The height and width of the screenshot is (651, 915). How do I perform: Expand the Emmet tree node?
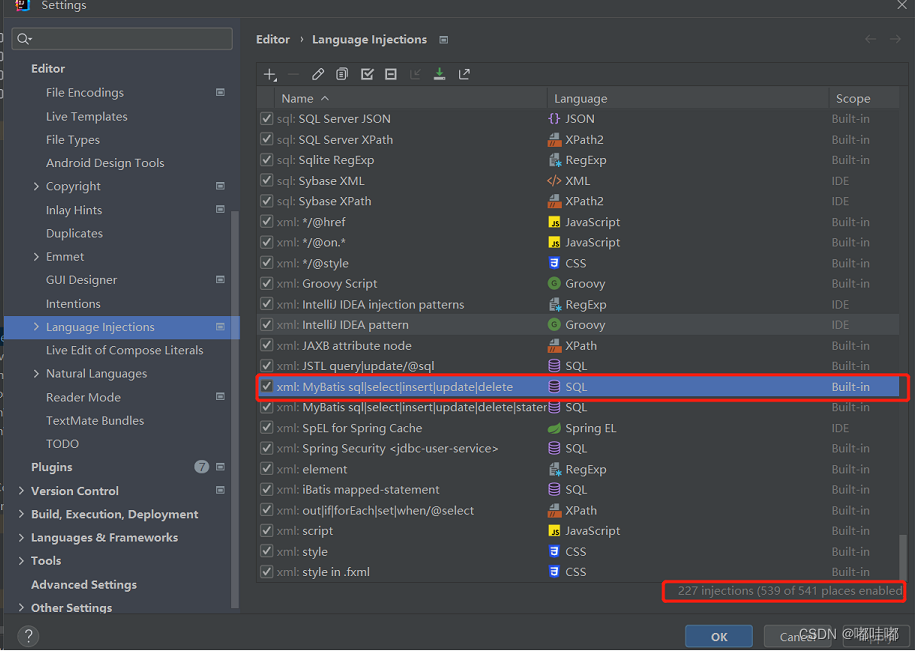pos(36,257)
